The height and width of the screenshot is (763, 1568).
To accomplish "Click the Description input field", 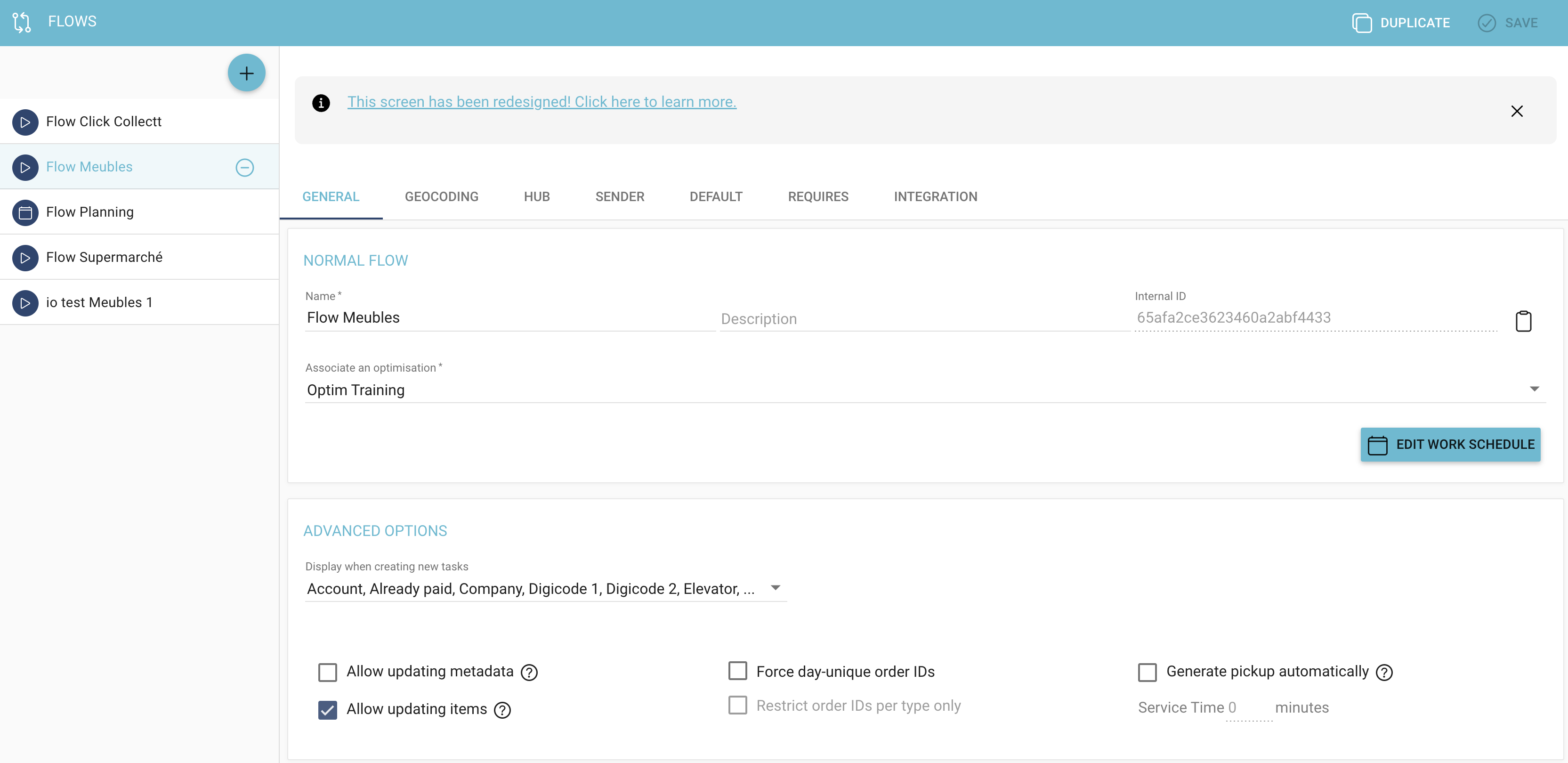I will click(x=925, y=319).
